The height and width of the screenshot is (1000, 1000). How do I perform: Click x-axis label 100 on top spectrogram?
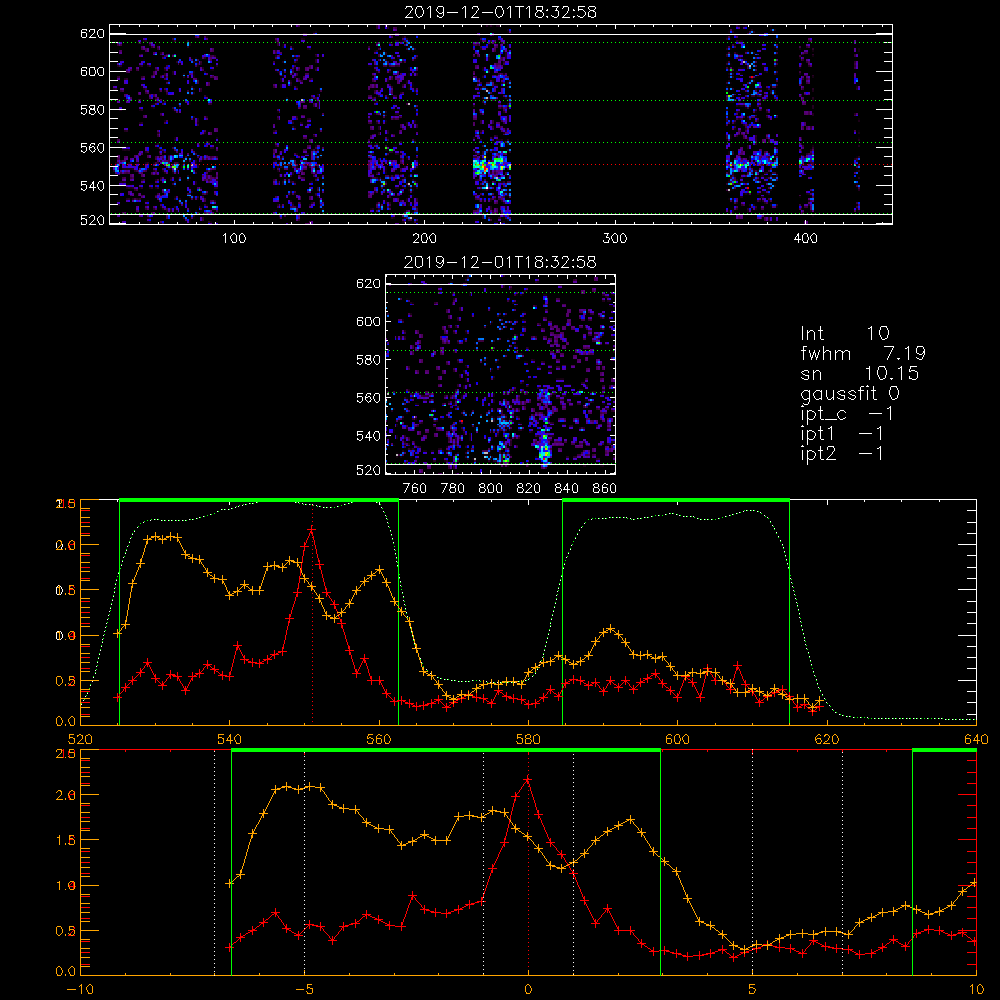[234, 239]
